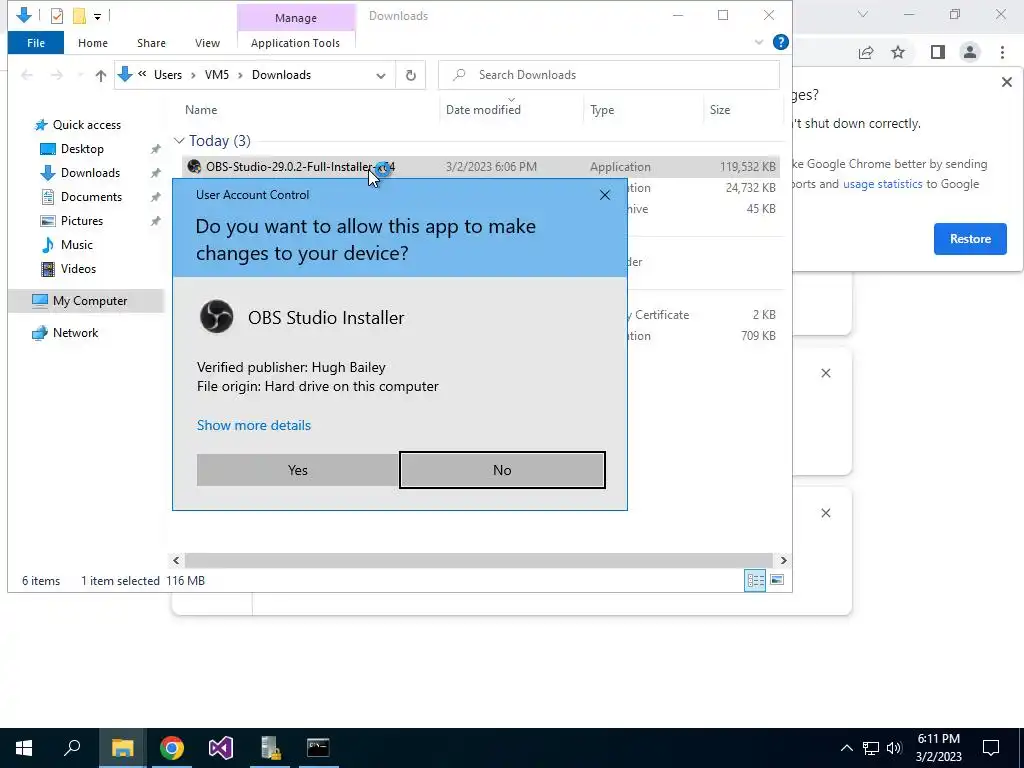Close the User Account Control dialog

605,195
